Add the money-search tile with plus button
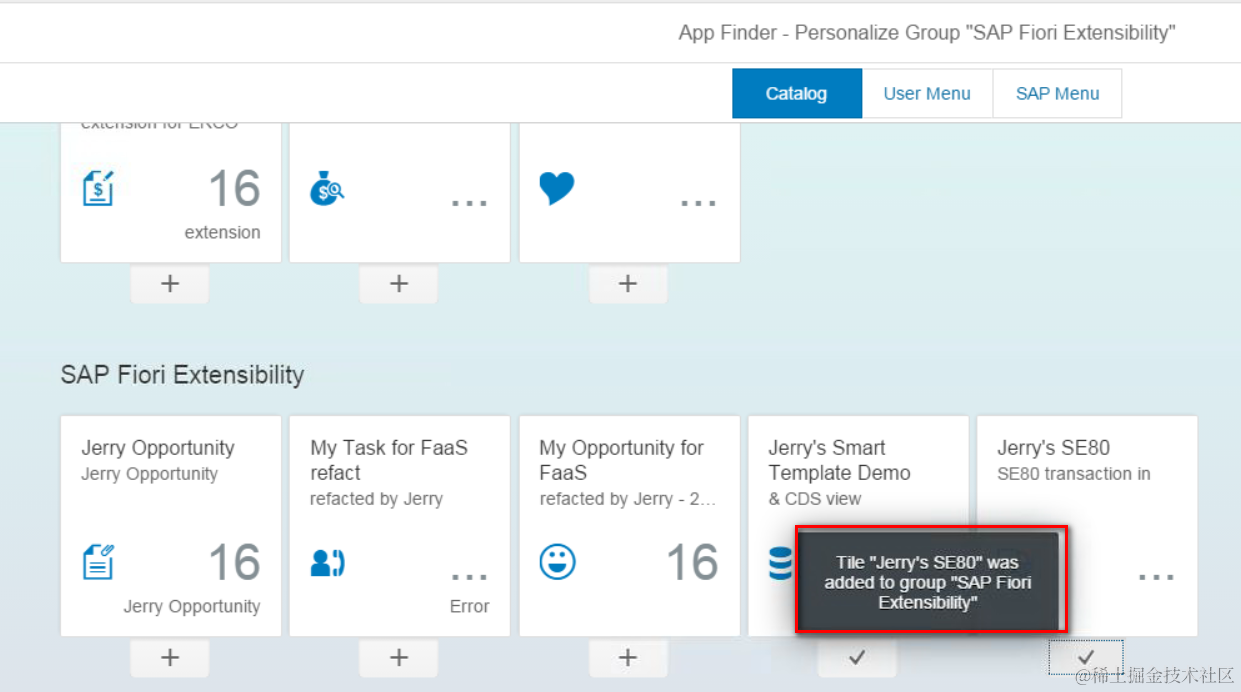This screenshot has width=1241, height=692. 399,284
